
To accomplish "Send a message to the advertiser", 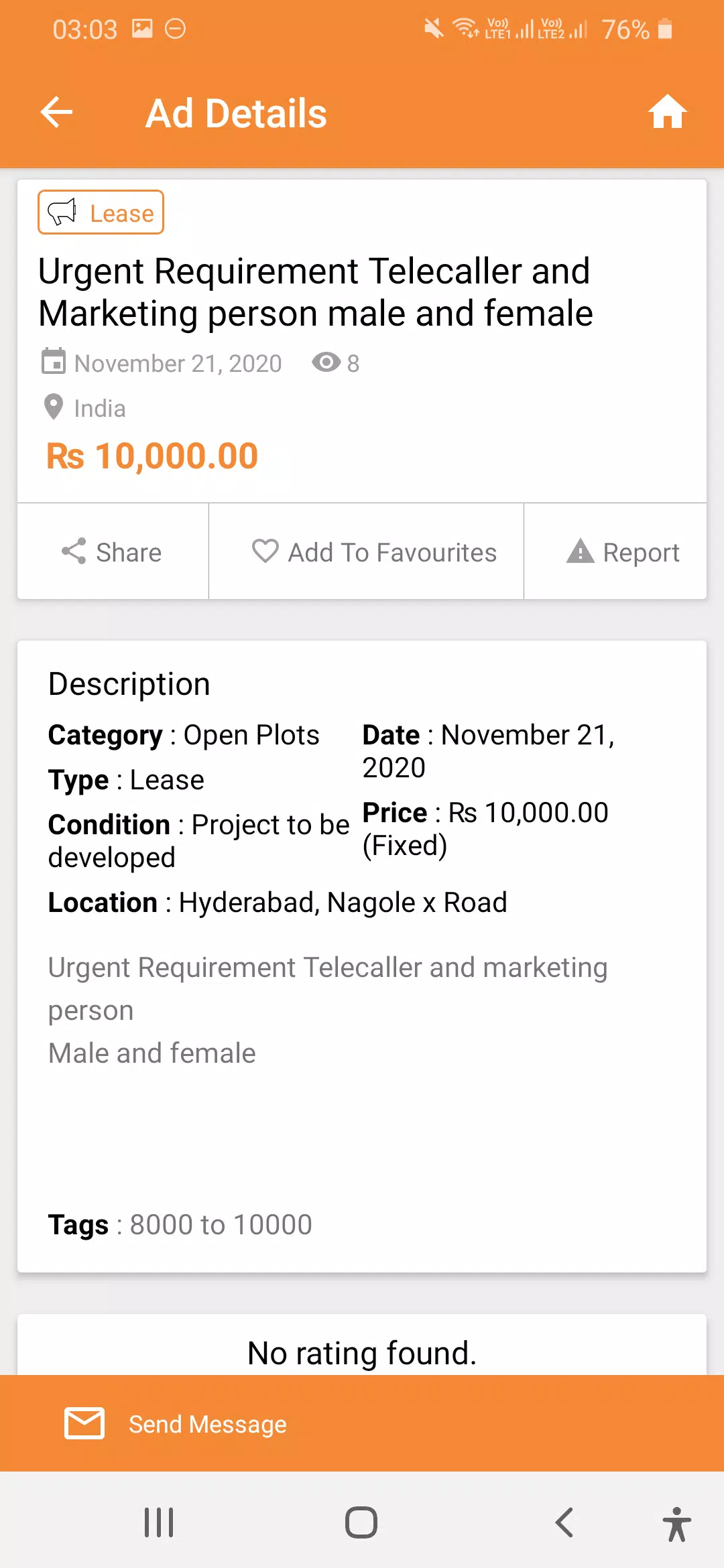I will [x=362, y=1423].
